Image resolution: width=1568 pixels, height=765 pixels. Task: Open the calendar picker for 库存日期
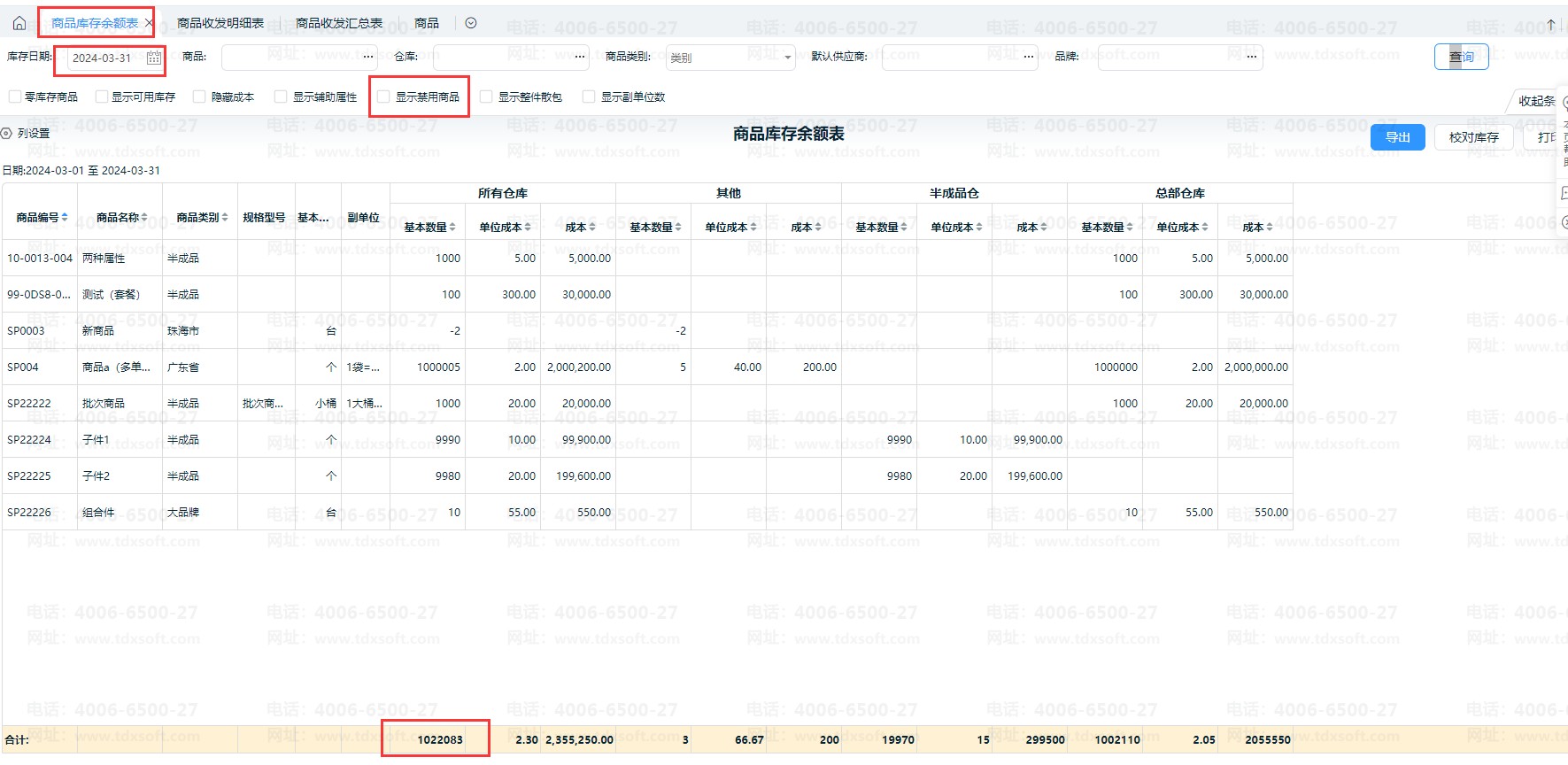coord(154,58)
